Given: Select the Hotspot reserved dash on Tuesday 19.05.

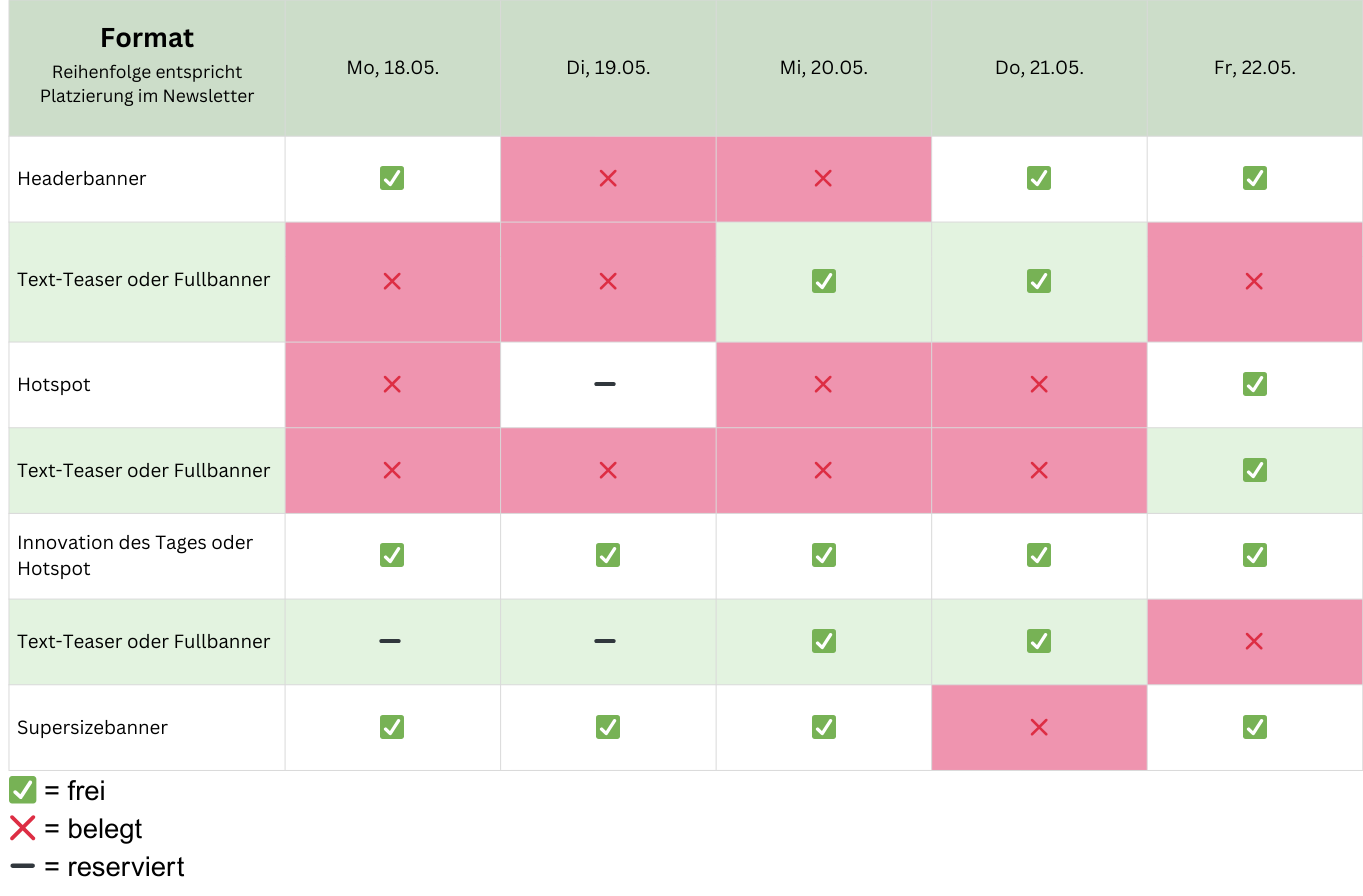Looking at the screenshot, I should pos(605,385).
